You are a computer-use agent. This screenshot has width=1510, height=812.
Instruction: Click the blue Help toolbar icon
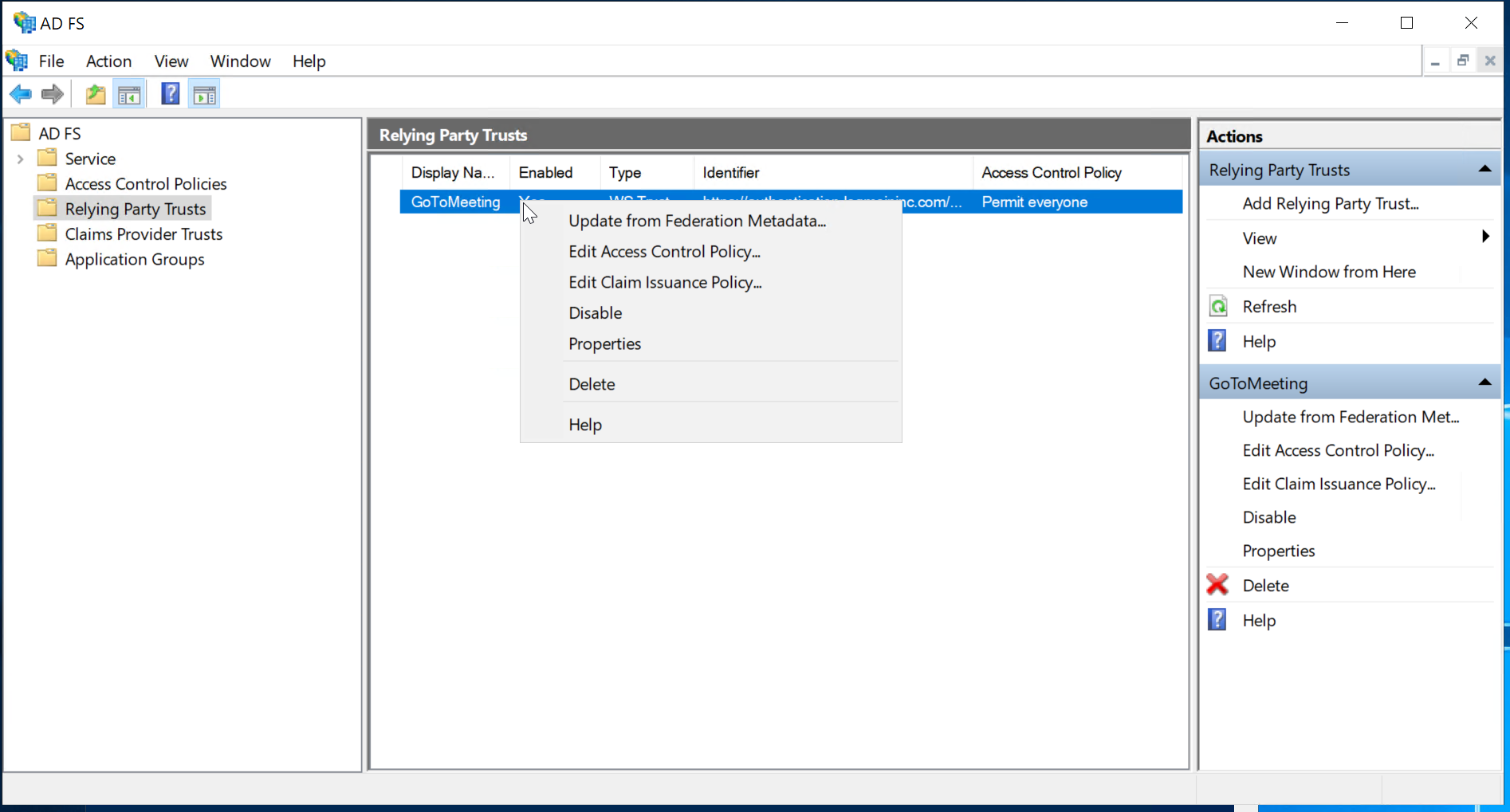(170, 94)
